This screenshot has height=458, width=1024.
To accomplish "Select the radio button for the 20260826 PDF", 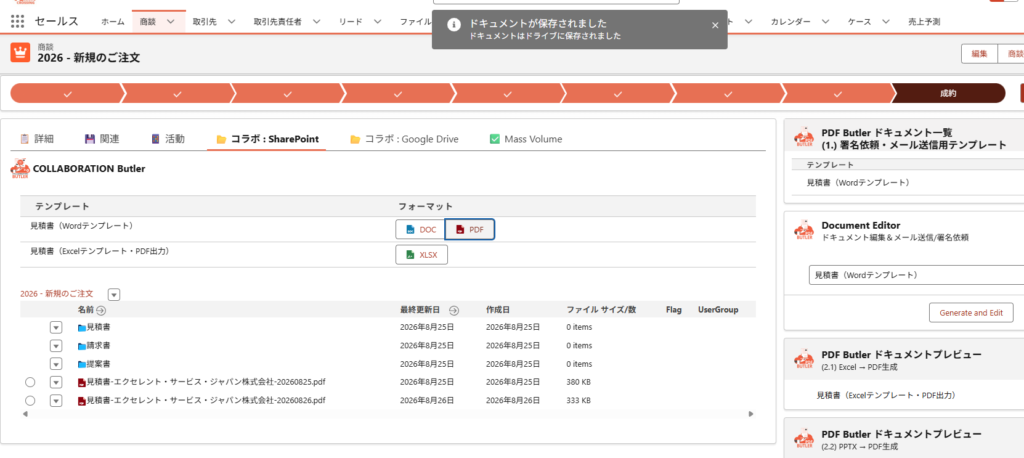I will click(x=29, y=401).
